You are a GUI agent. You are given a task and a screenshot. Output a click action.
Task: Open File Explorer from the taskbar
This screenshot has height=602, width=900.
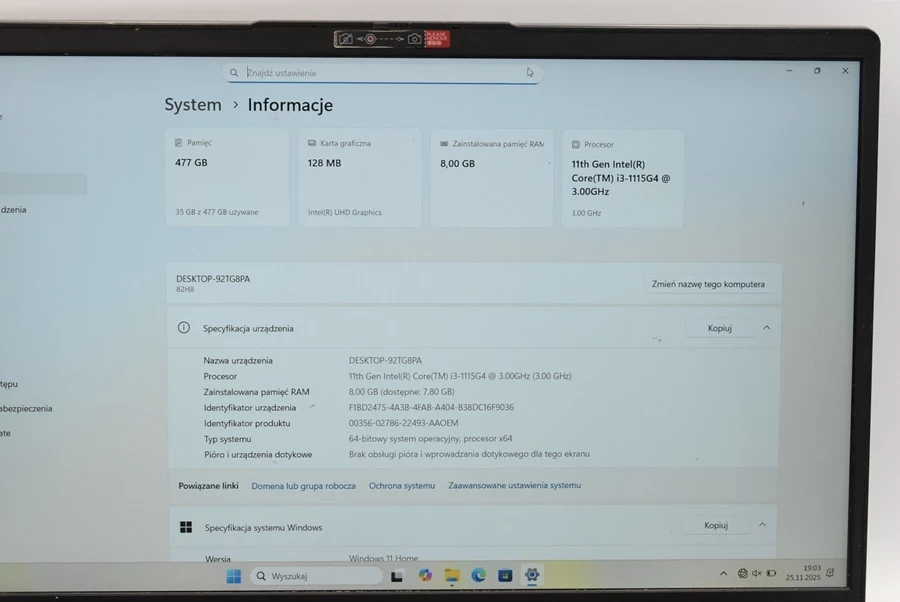click(x=452, y=576)
